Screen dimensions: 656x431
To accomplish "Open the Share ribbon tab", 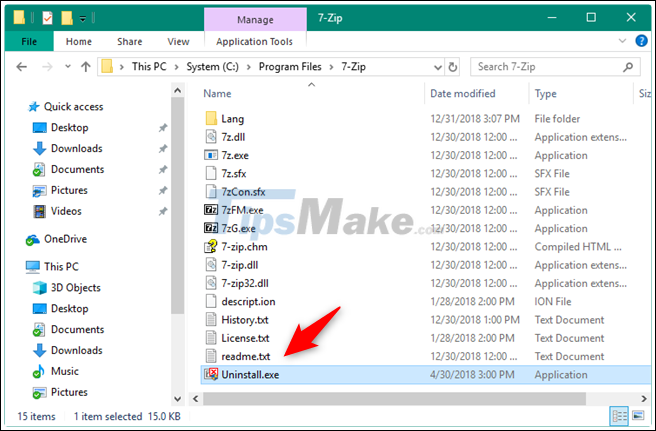I will coord(130,41).
